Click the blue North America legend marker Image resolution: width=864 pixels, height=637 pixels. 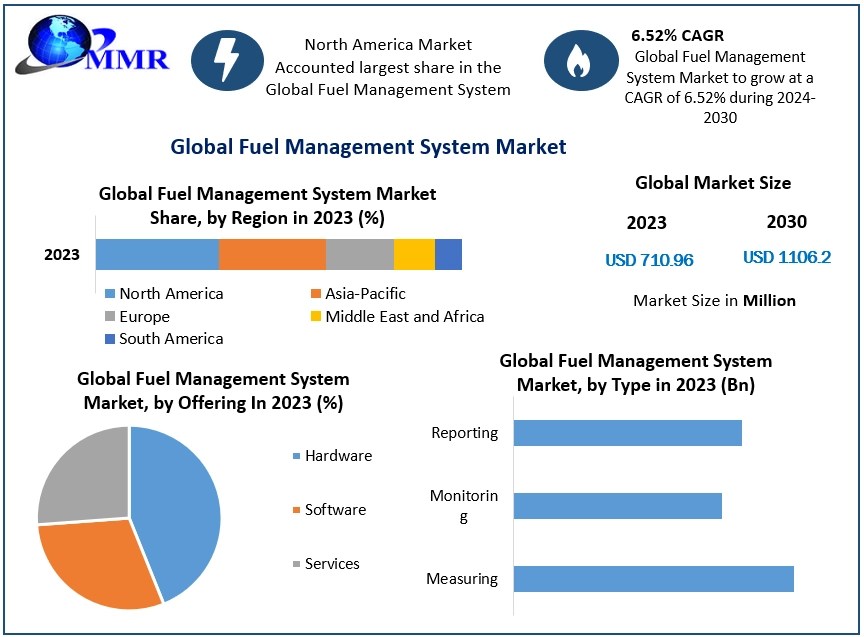click(112, 293)
